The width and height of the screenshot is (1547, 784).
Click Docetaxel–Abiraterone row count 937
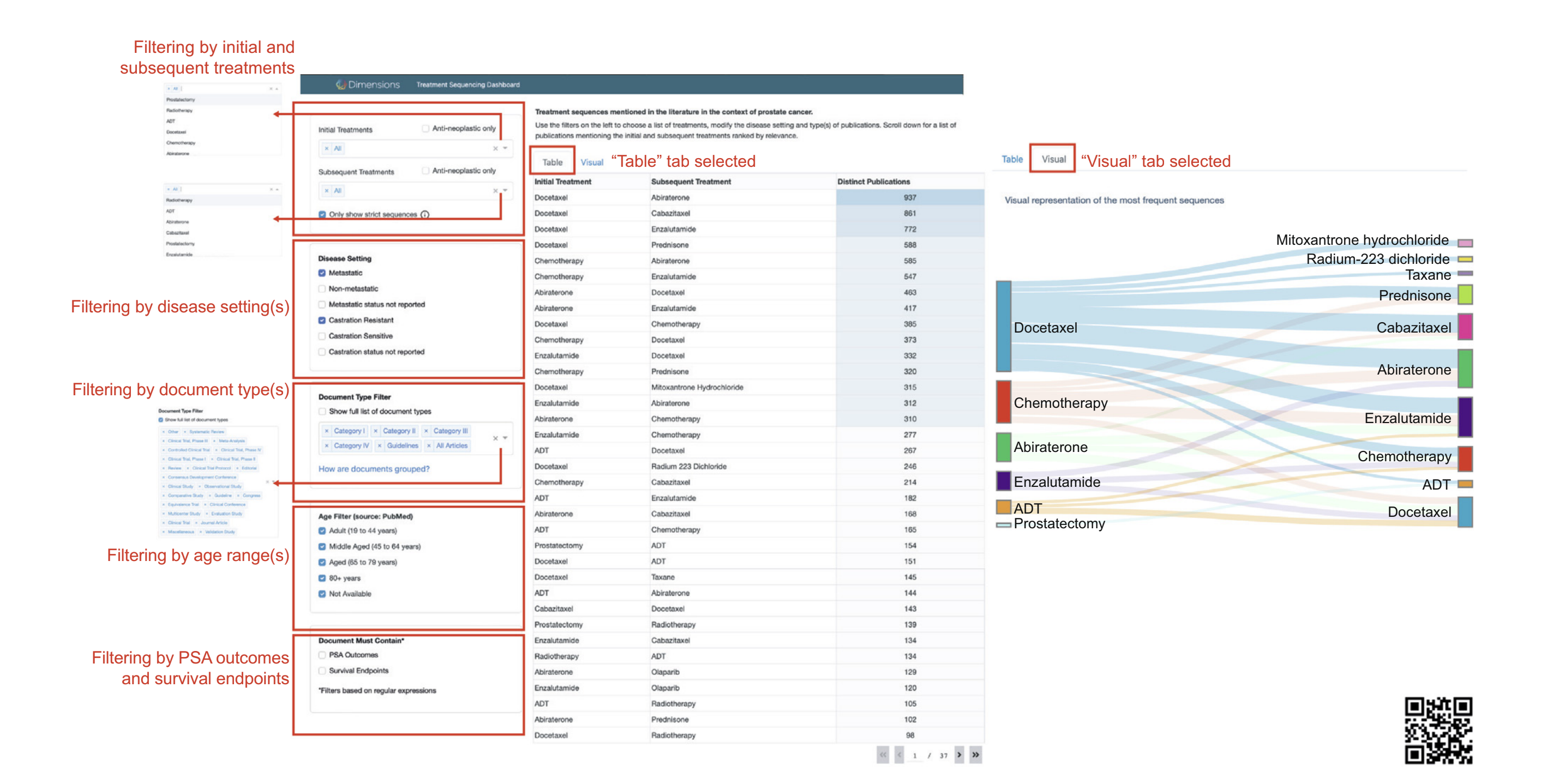point(910,197)
